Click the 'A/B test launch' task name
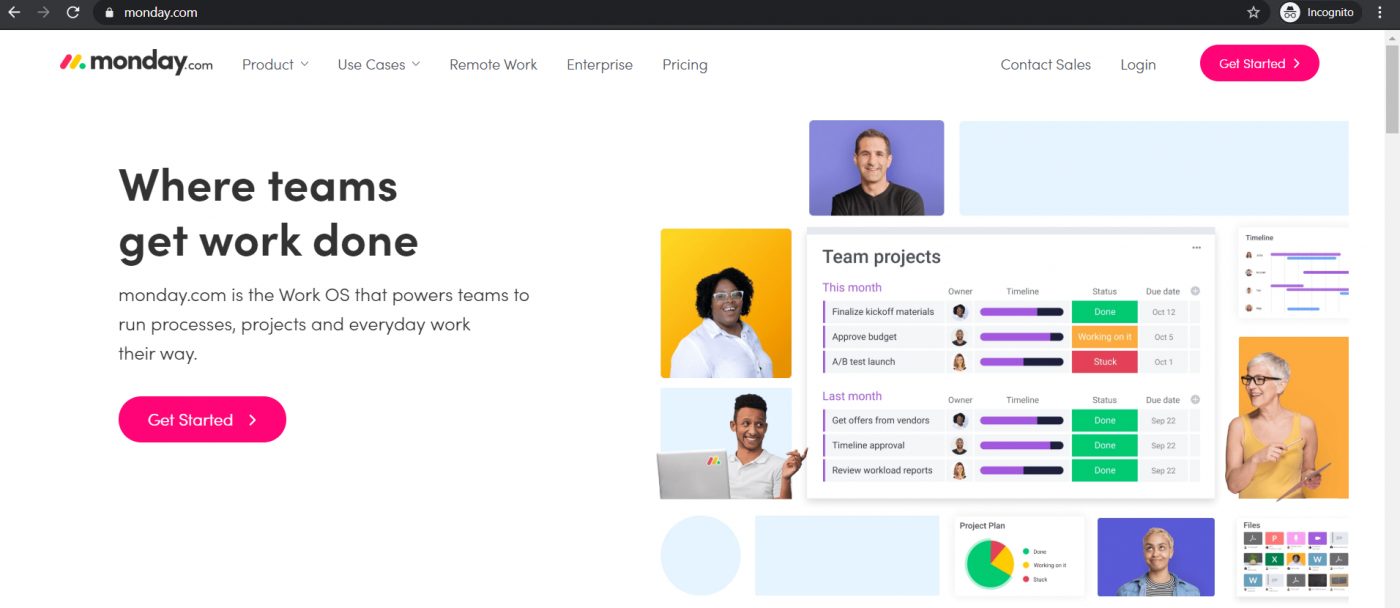This screenshot has height=608, width=1400. click(863, 362)
